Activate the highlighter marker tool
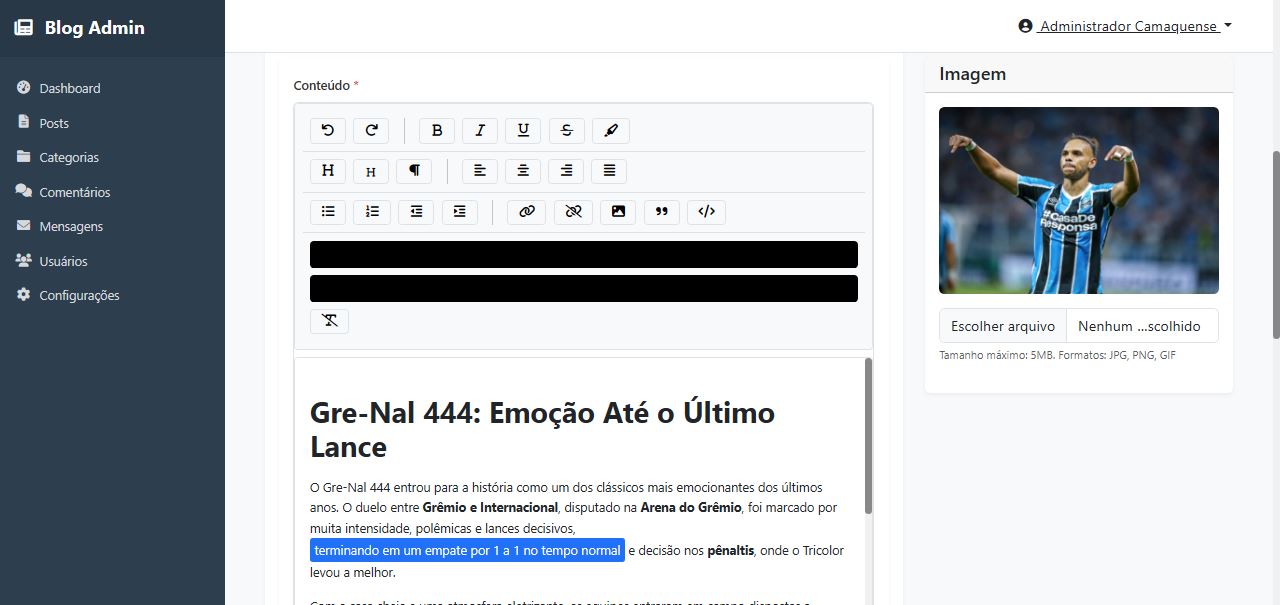 click(611, 130)
